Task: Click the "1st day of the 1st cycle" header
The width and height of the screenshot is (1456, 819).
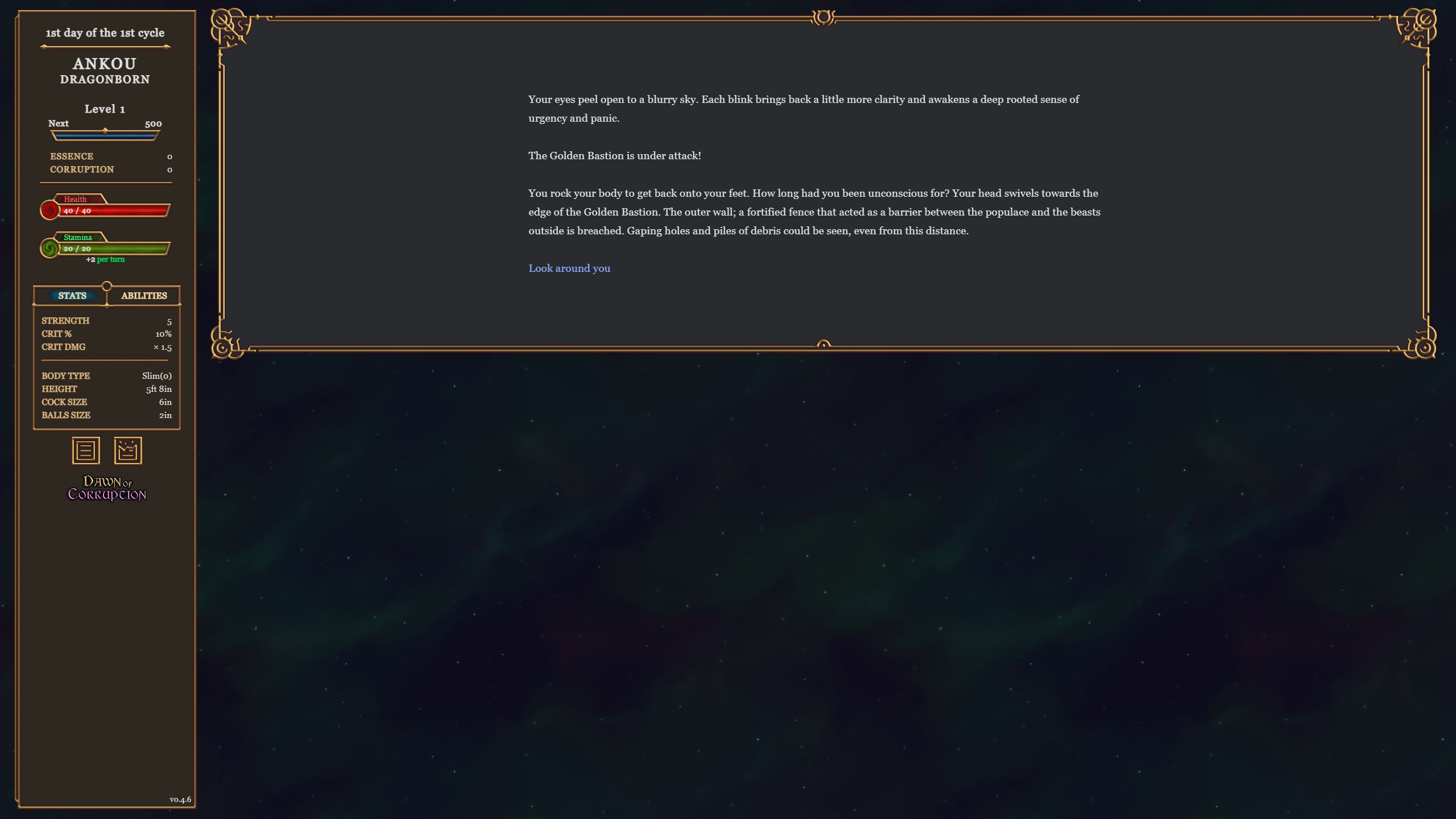Action: click(105, 33)
